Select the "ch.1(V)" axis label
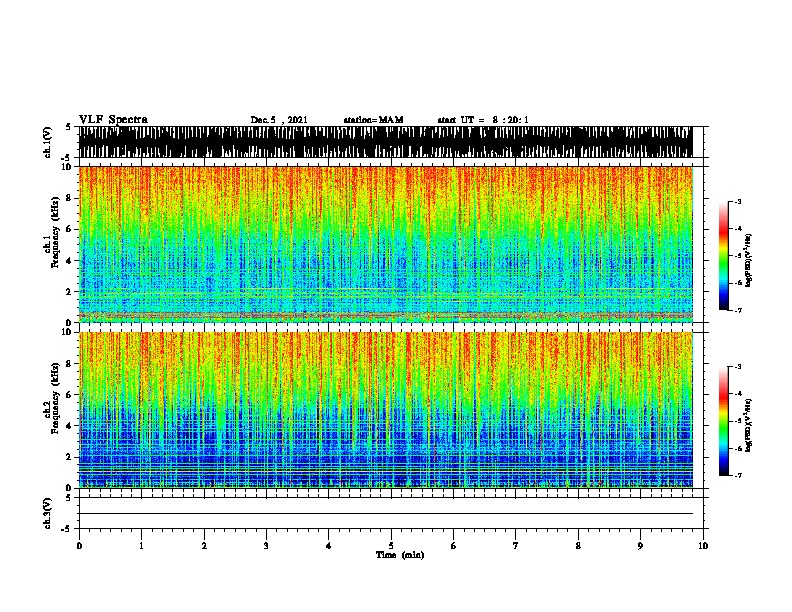The width and height of the screenshot is (792, 612). pyautogui.click(x=48, y=142)
